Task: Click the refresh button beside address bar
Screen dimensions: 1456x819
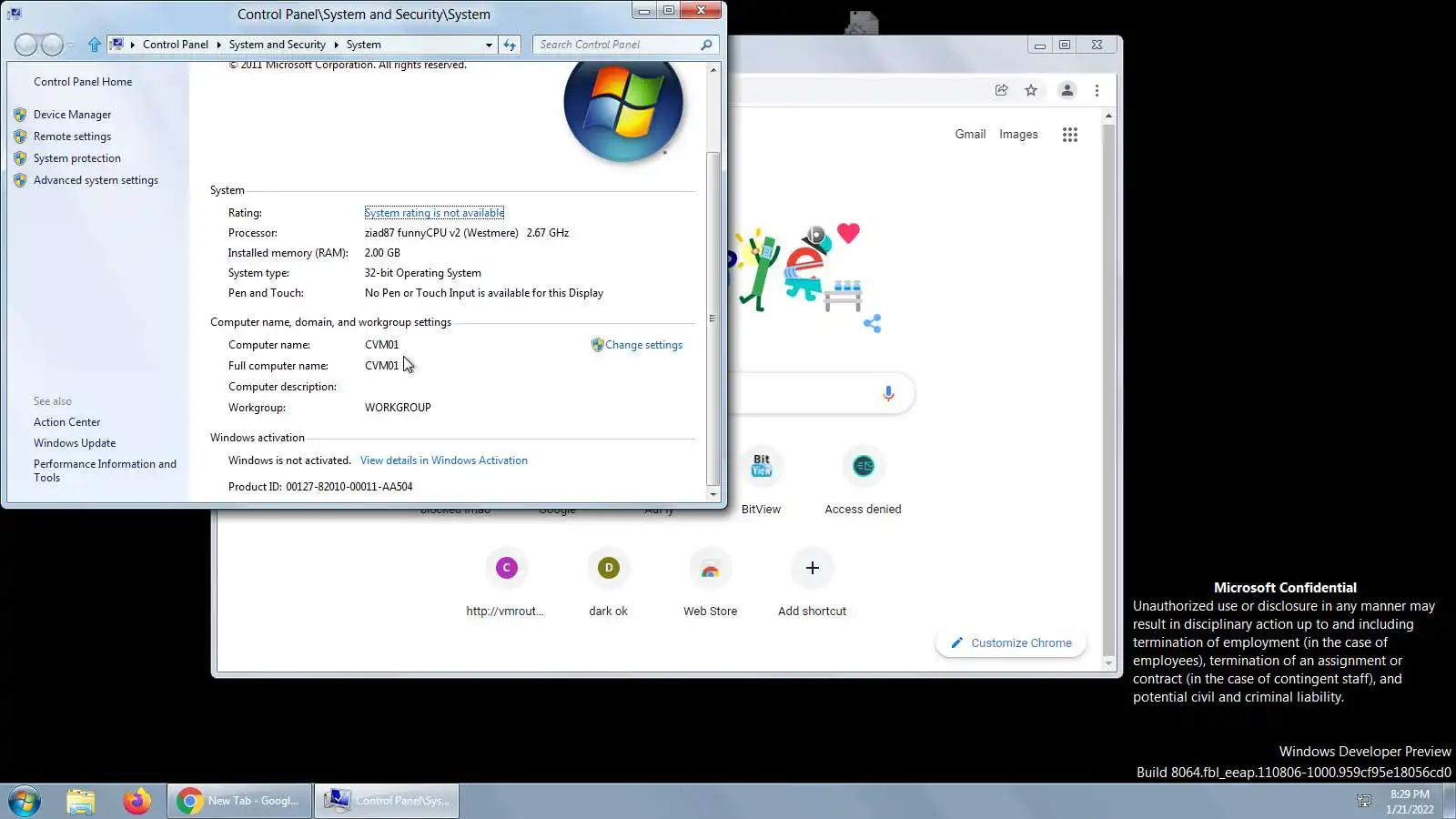Action: tap(510, 45)
